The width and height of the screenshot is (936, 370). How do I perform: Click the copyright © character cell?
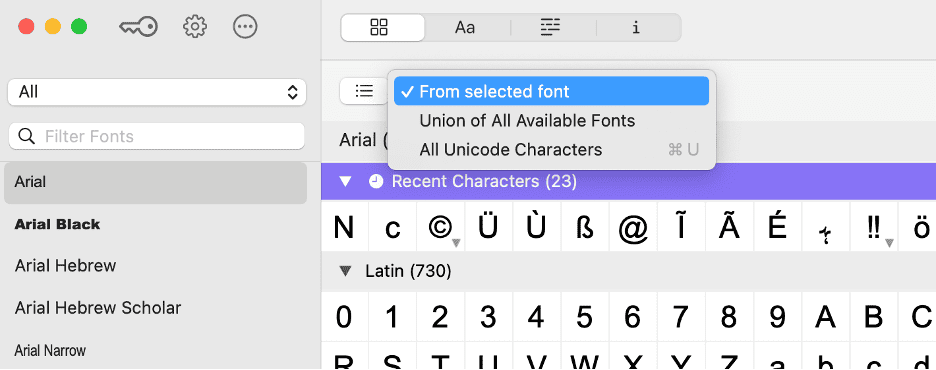(x=441, y=226)
